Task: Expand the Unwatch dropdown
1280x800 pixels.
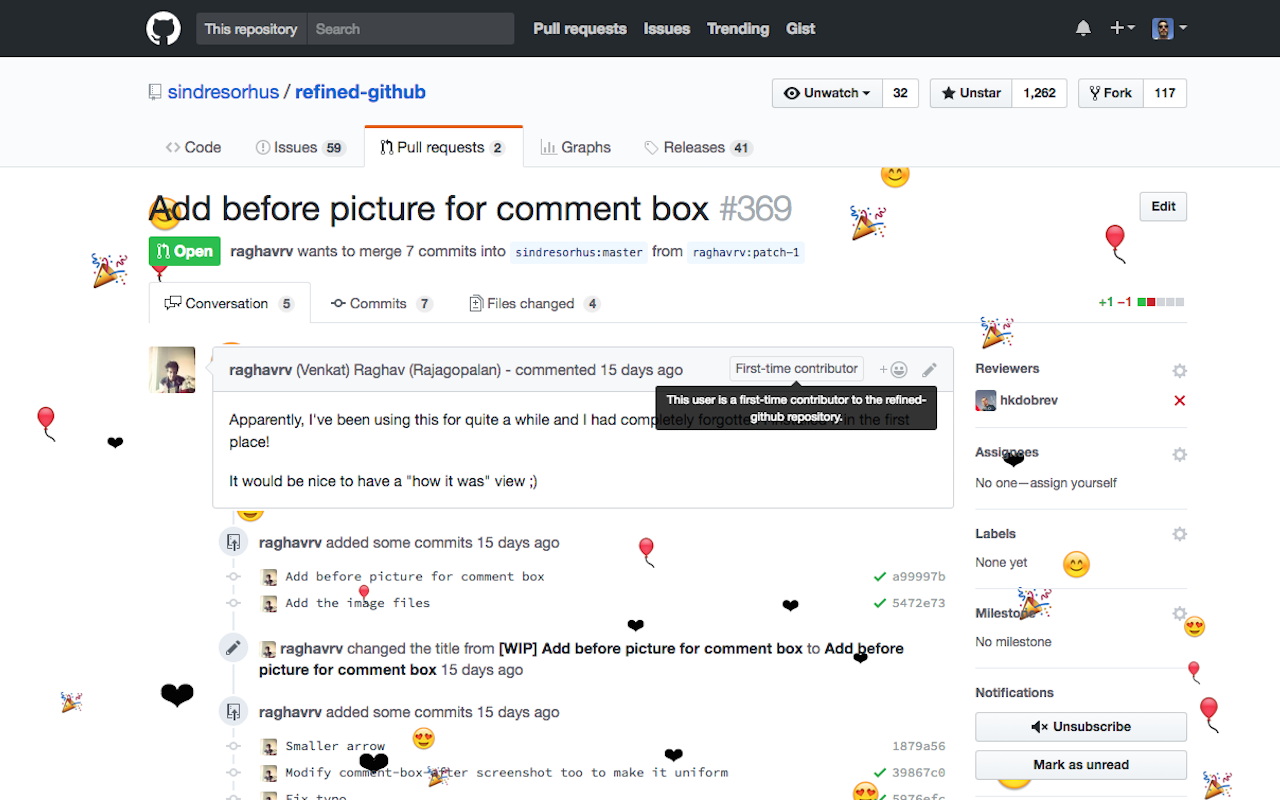Action: [828, 93]
